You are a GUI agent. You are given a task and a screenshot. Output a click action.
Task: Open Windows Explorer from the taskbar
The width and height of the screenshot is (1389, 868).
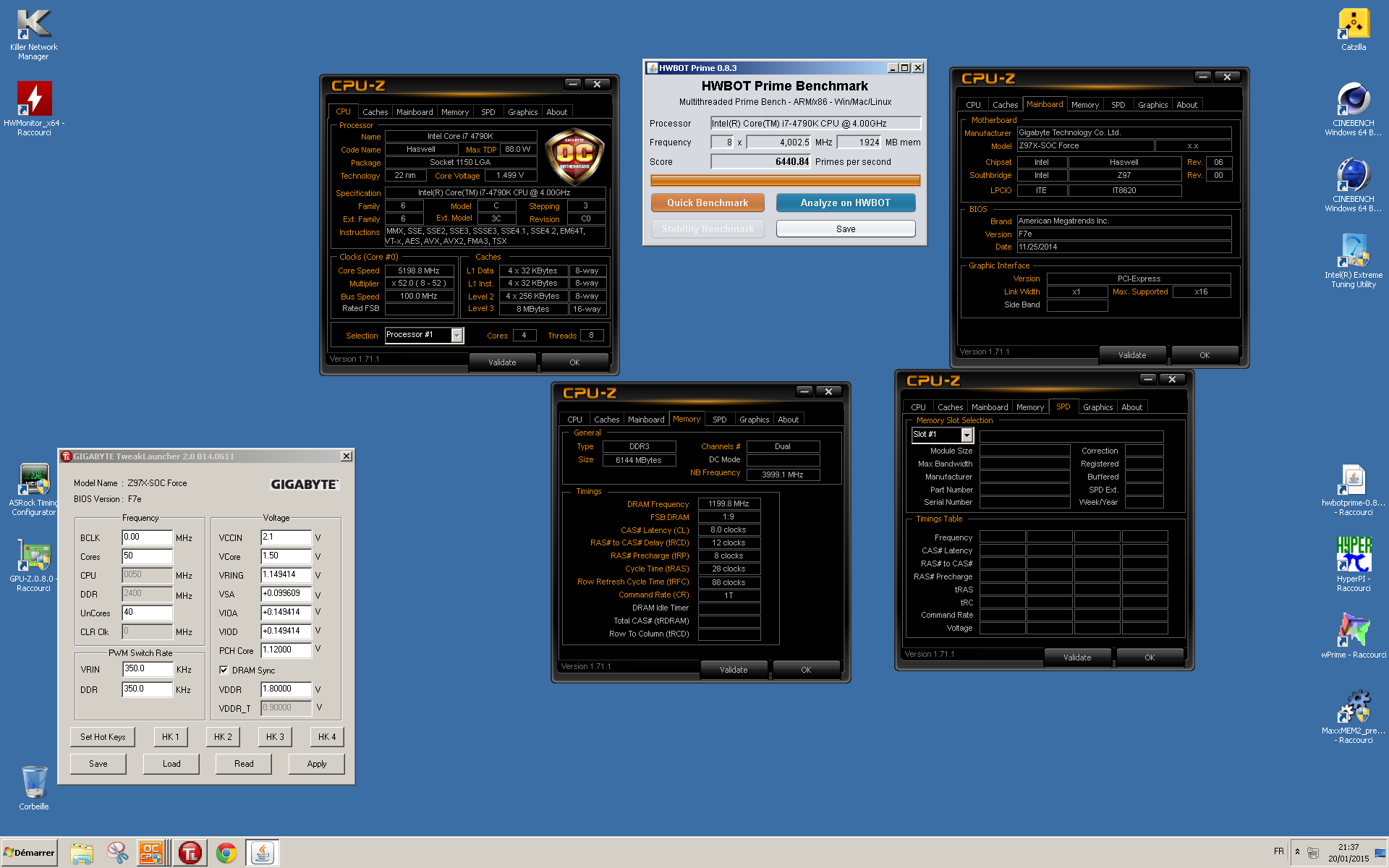pos(82,853)
